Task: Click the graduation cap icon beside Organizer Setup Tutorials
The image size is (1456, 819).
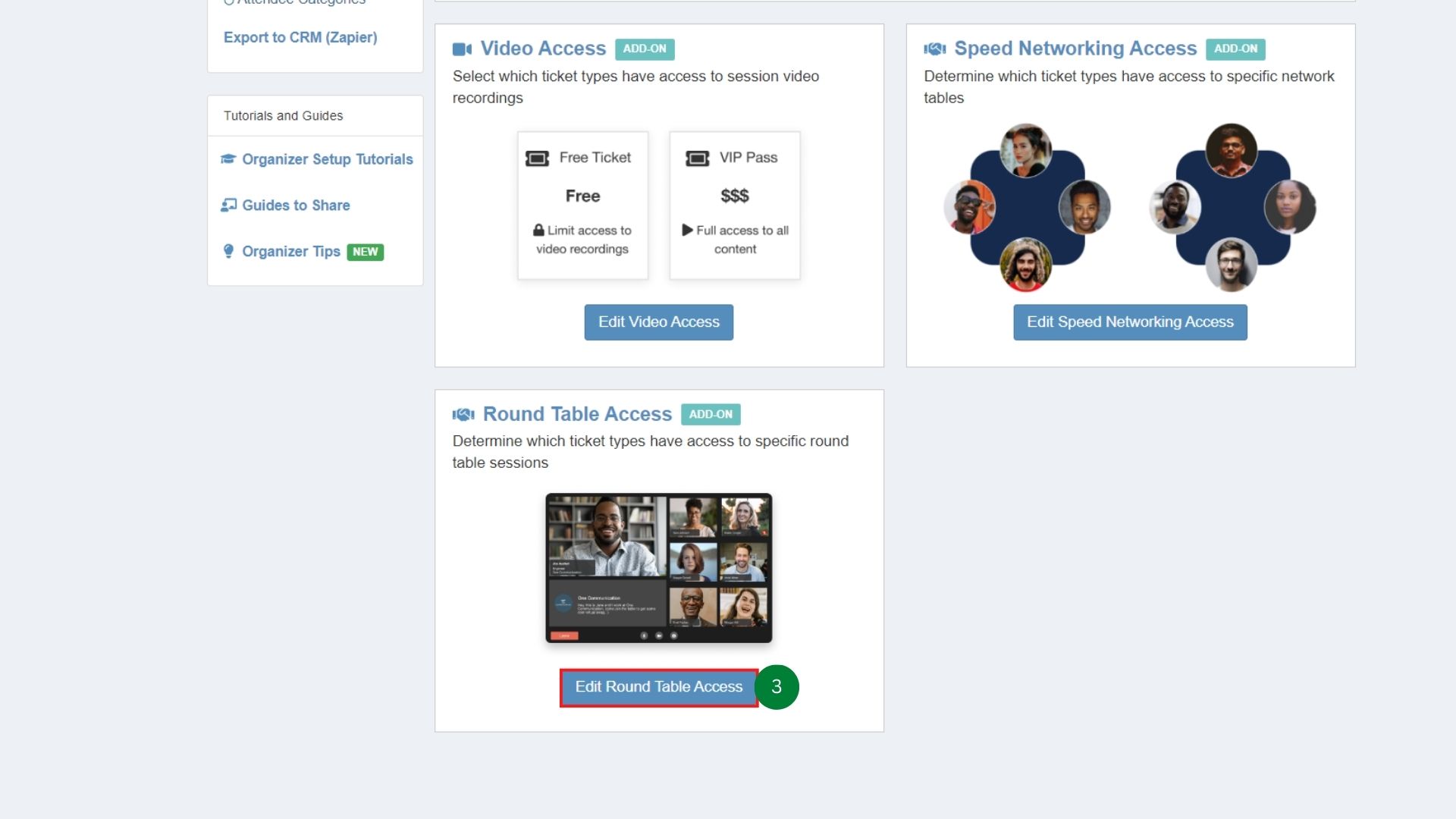Action: tap(228, 159)
